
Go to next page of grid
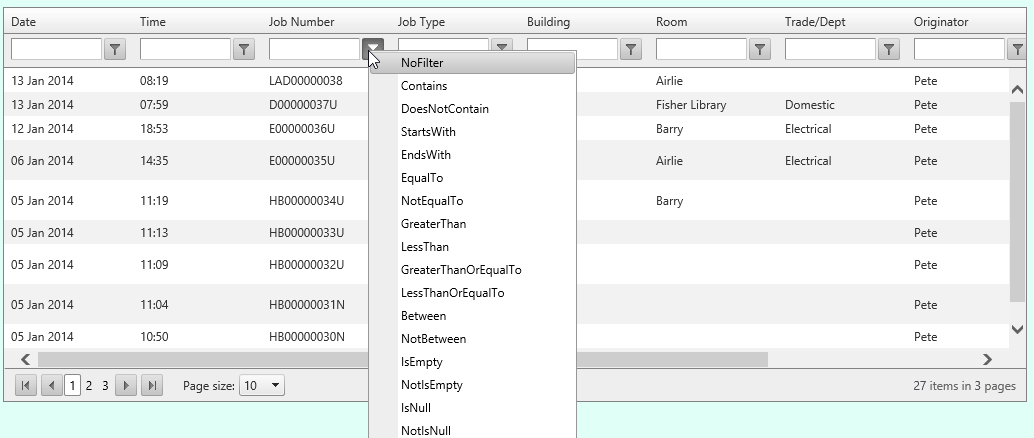[x=126, y=385]
